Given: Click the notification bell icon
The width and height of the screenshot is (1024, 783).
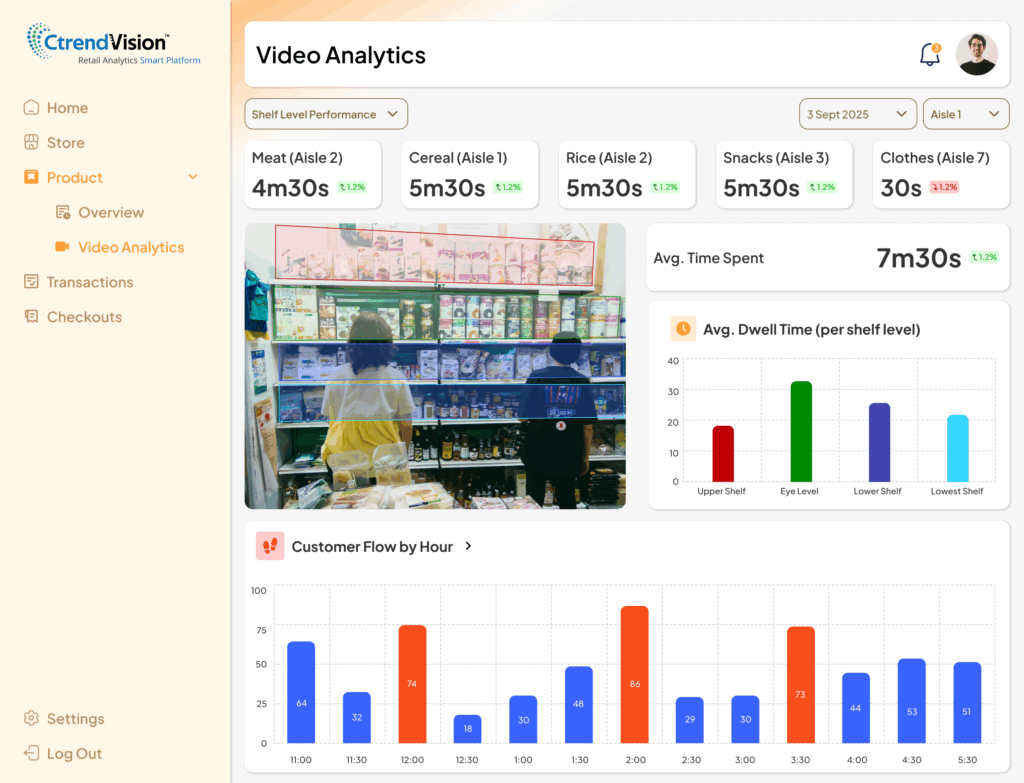Looking at the screenshot, I should 930,55.
